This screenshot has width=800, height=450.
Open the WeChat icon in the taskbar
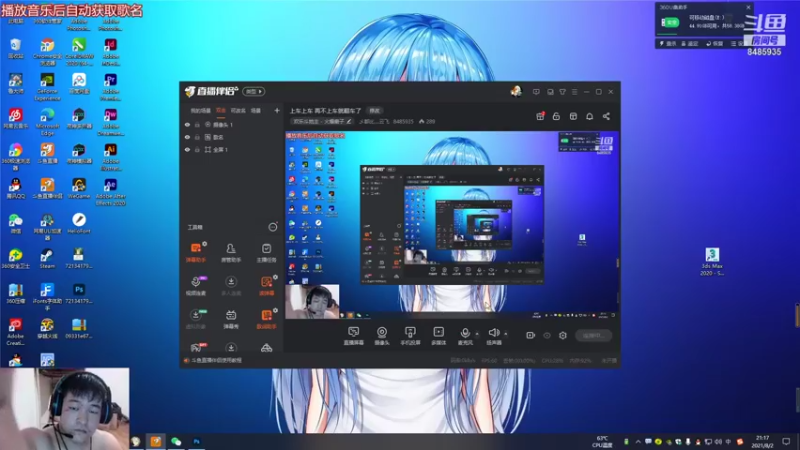(176, 441)
